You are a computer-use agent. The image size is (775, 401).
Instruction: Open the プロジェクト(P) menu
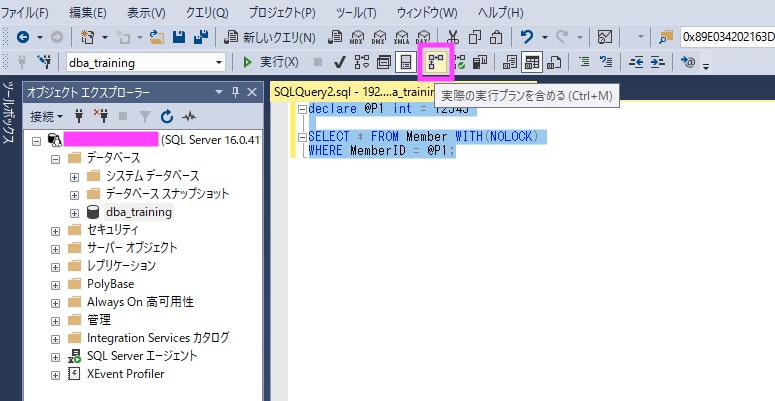tap(282, 12)
